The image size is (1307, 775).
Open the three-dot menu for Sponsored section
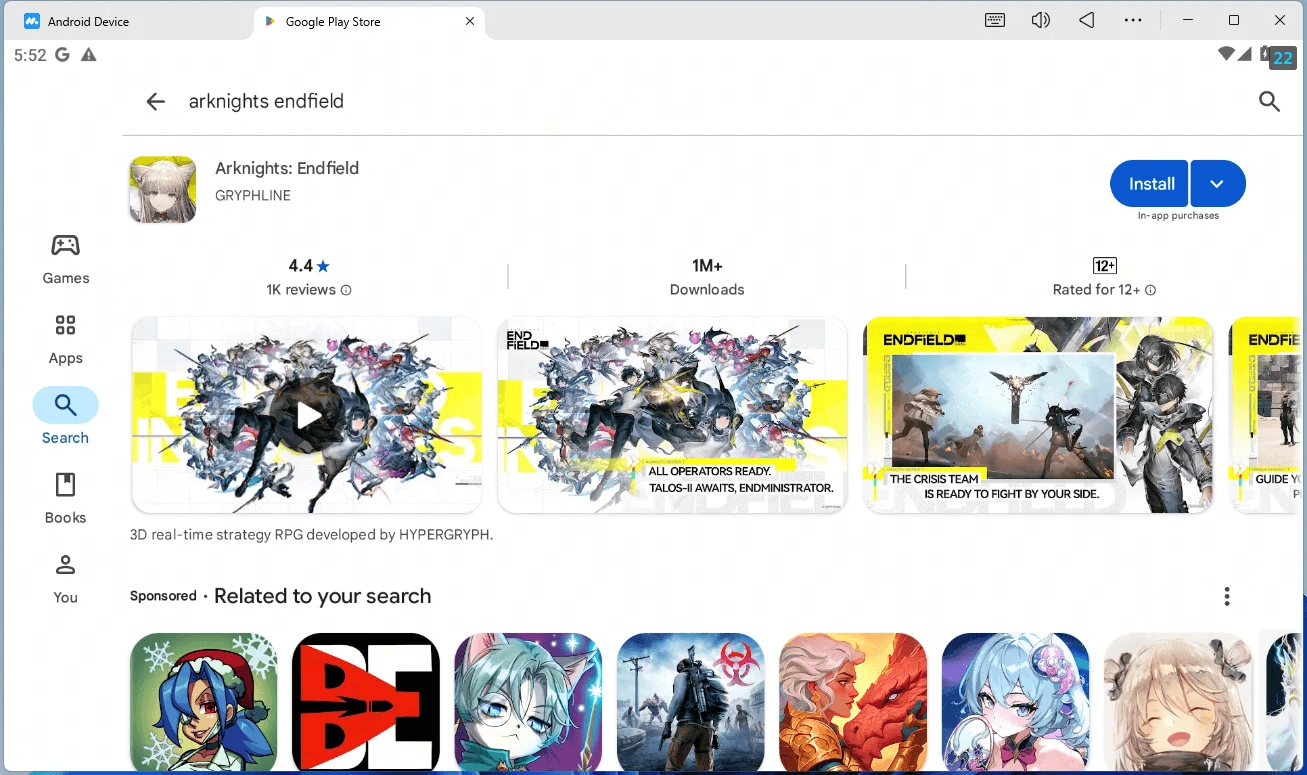coord(1227,595)
